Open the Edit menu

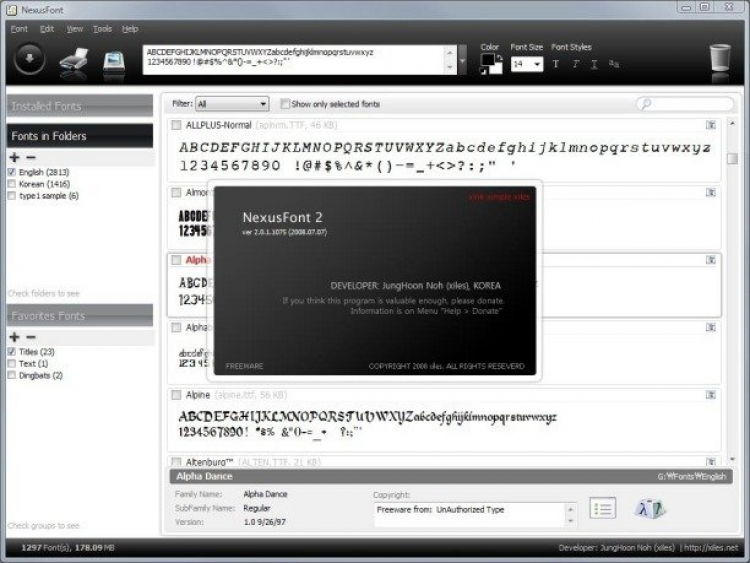point(47,29)
